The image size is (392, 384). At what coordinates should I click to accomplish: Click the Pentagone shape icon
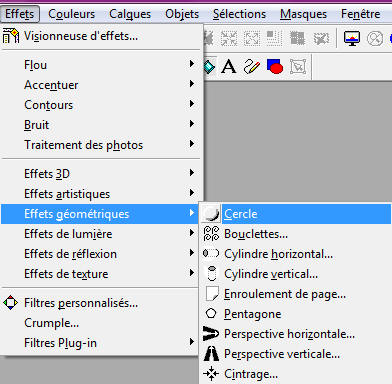click(211, 314)
